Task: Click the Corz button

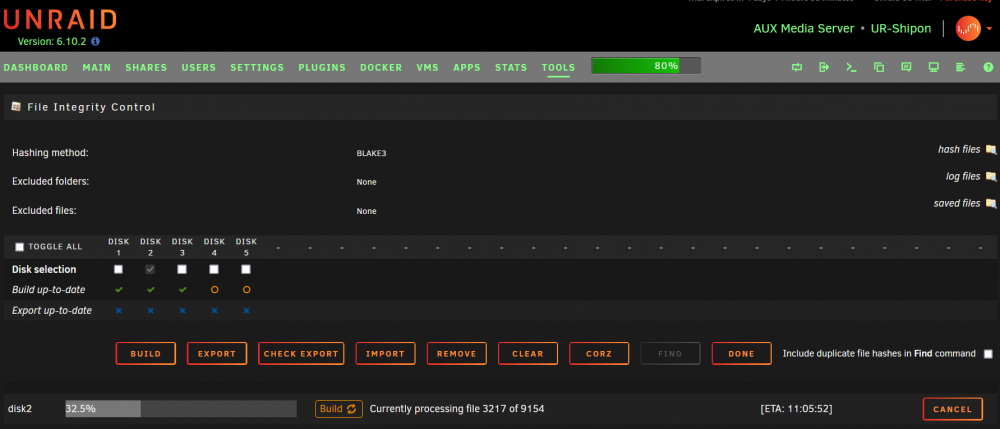Action: [x=599, y=354]
